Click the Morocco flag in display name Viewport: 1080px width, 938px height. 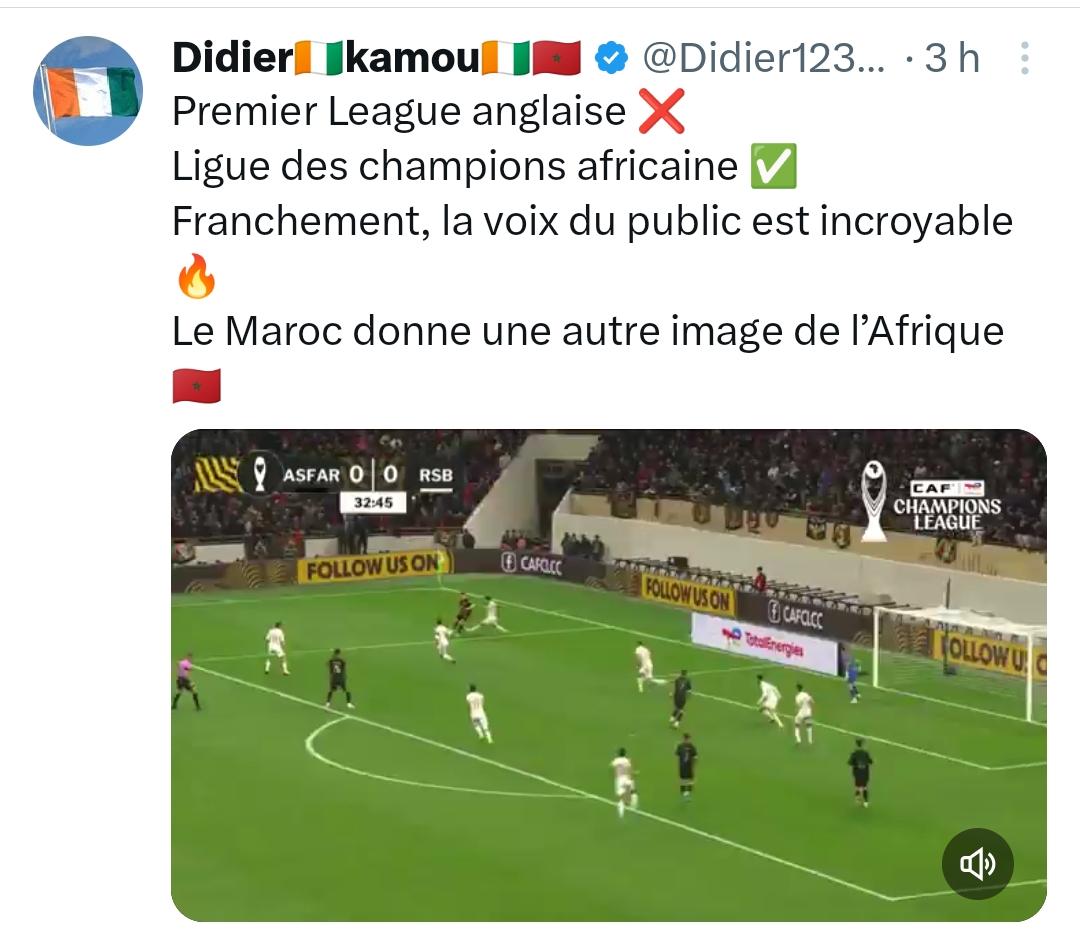[x=557, y=58]
